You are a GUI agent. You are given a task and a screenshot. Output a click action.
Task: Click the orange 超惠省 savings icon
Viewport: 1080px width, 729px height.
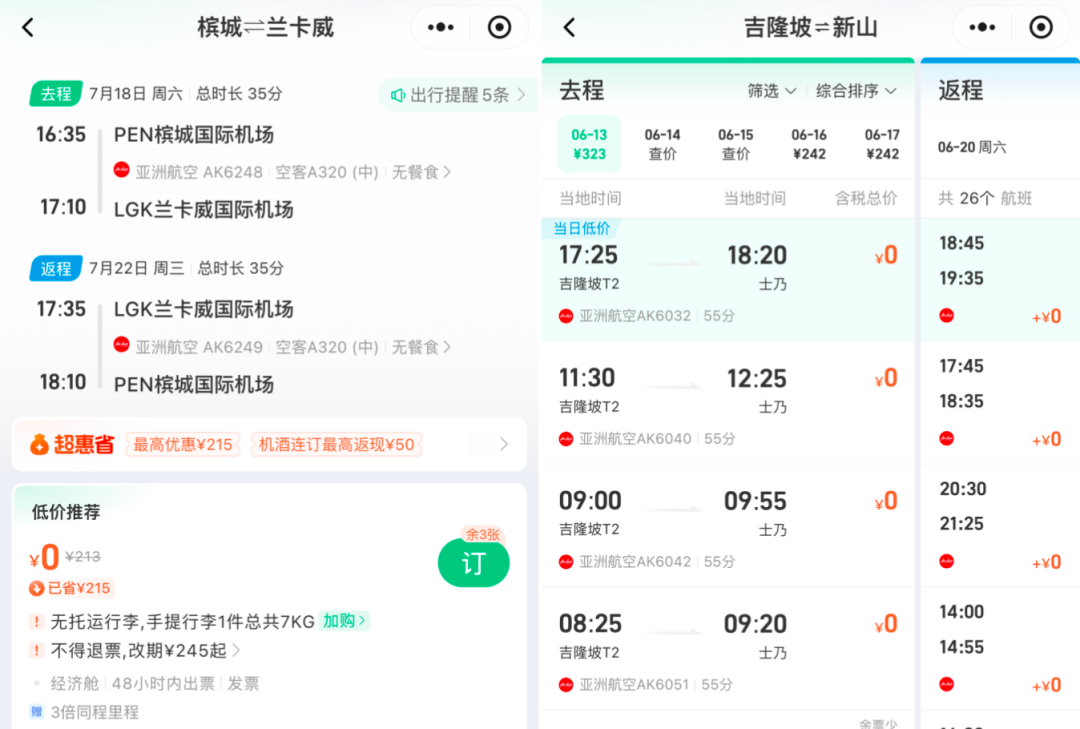[x=41, y=443]
